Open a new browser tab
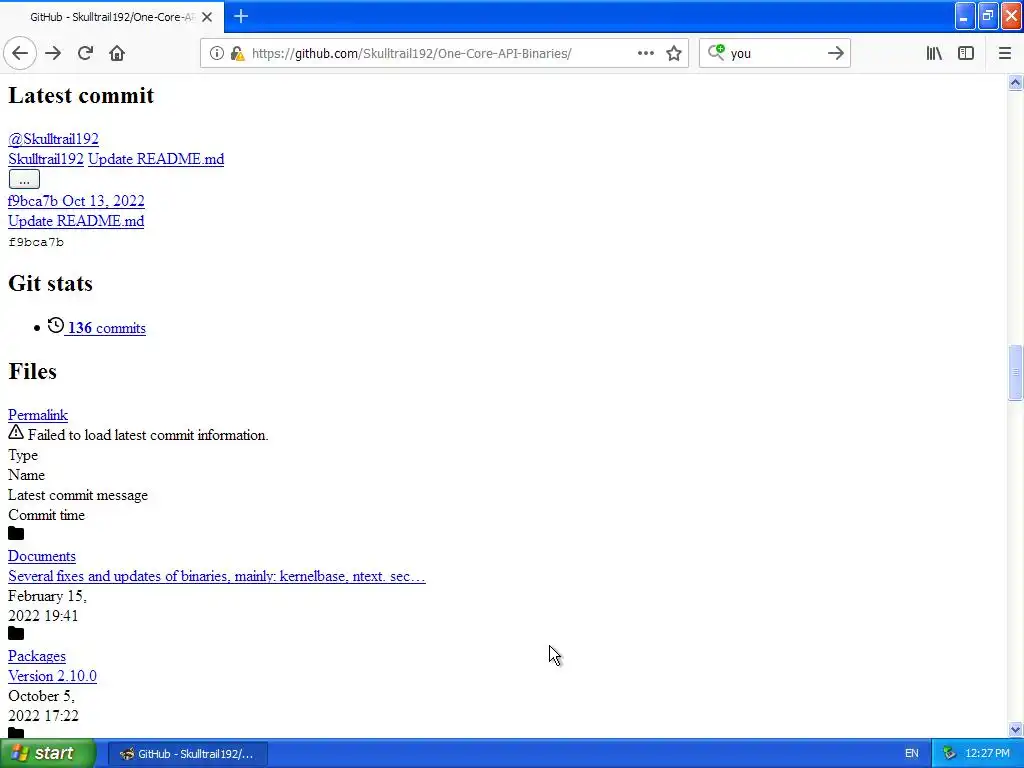The width and height of the screenshot is (1024, 768). coord(241,16)
